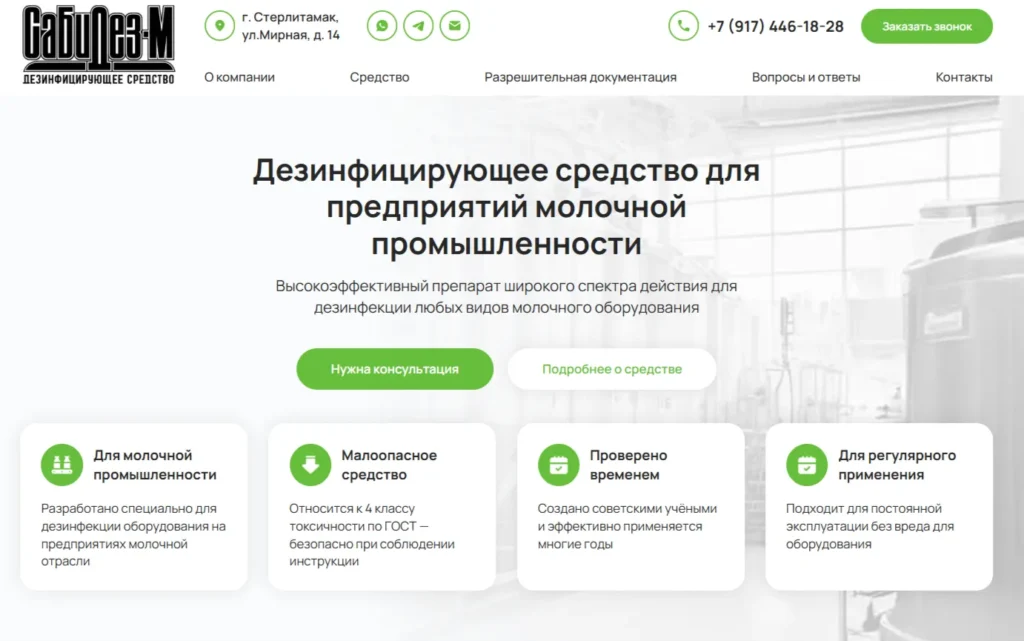Image resolution: width=1024 pixels, height=641 pixels.
Task: Click text Создано советскими учёными
Action: [627, 526]
